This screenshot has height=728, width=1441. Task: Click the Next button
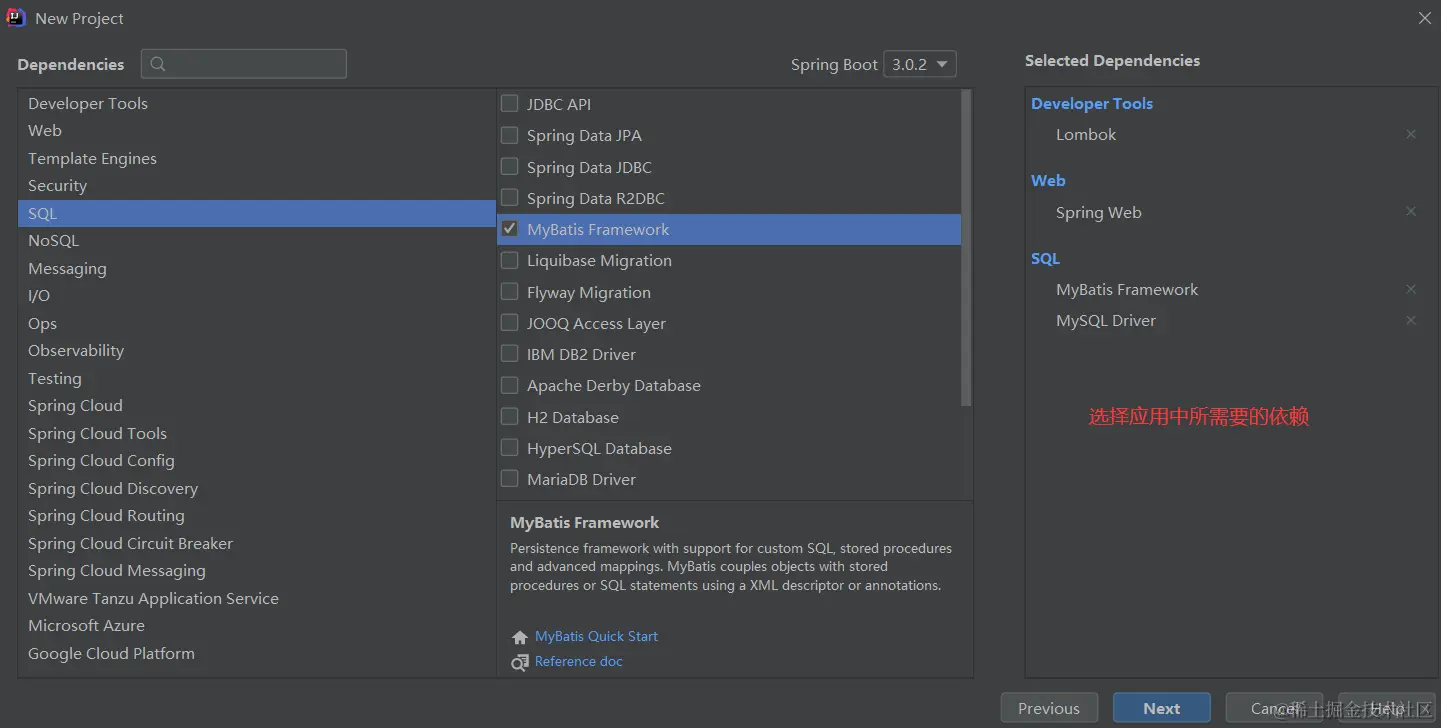[1161, 708]
